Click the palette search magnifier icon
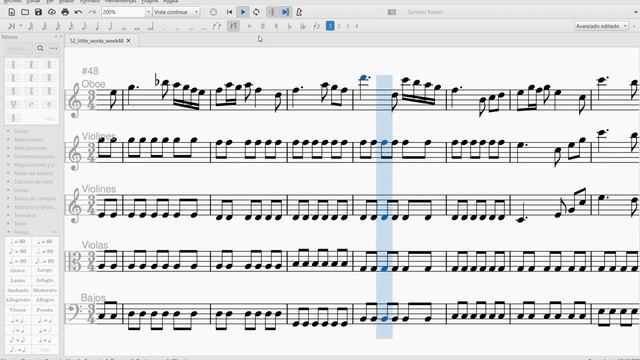The image size is (640, 360). click(40, 49)
